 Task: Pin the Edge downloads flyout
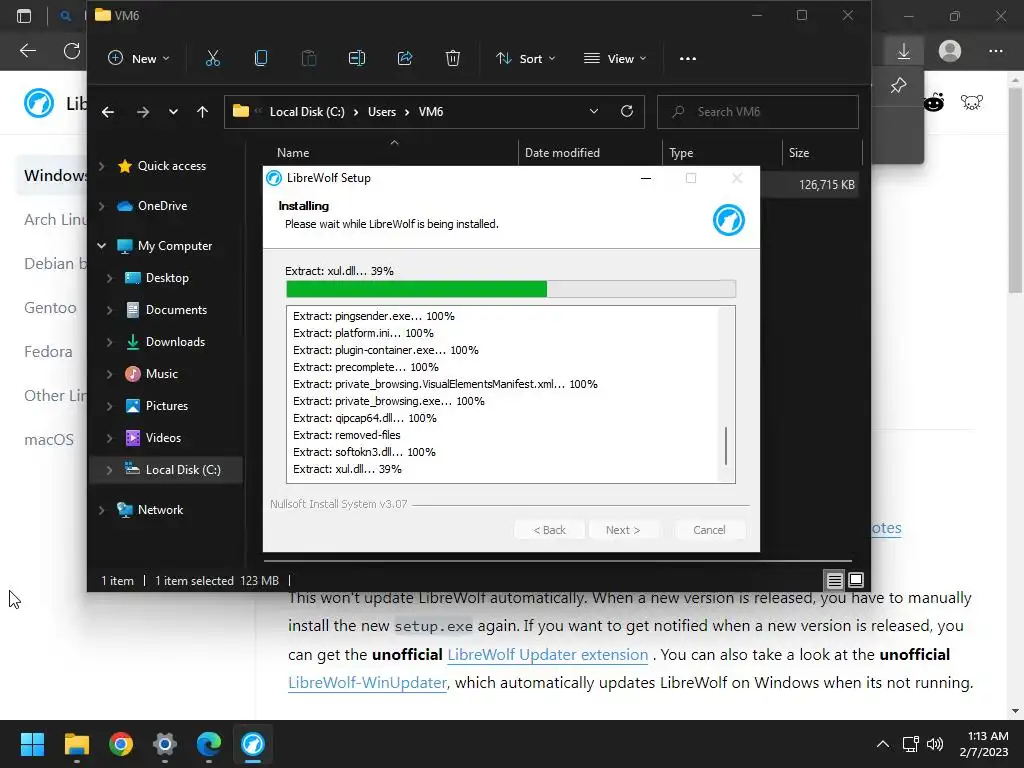point(899,86)
